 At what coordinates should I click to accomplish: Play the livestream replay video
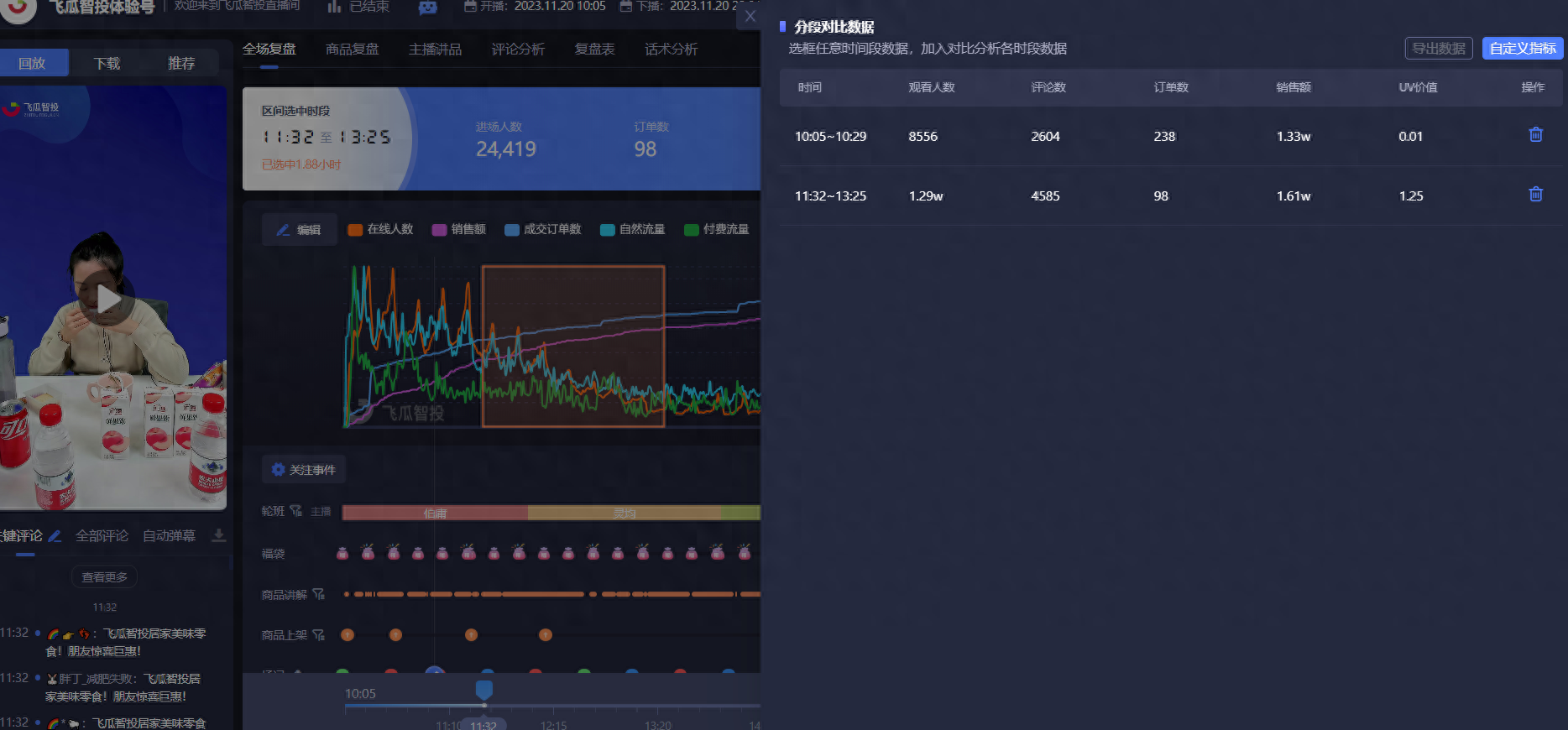107,299
